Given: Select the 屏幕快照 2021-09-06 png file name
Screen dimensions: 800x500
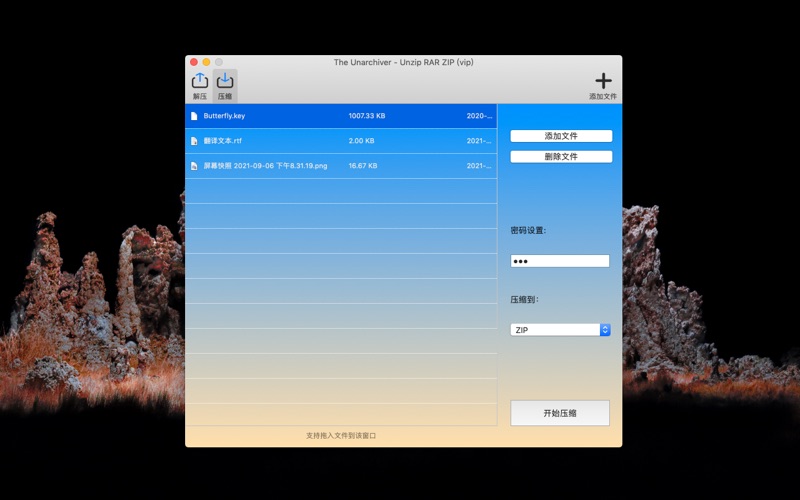Looking at the screenshot, I should pyautogui.click(x=265, y=166).
